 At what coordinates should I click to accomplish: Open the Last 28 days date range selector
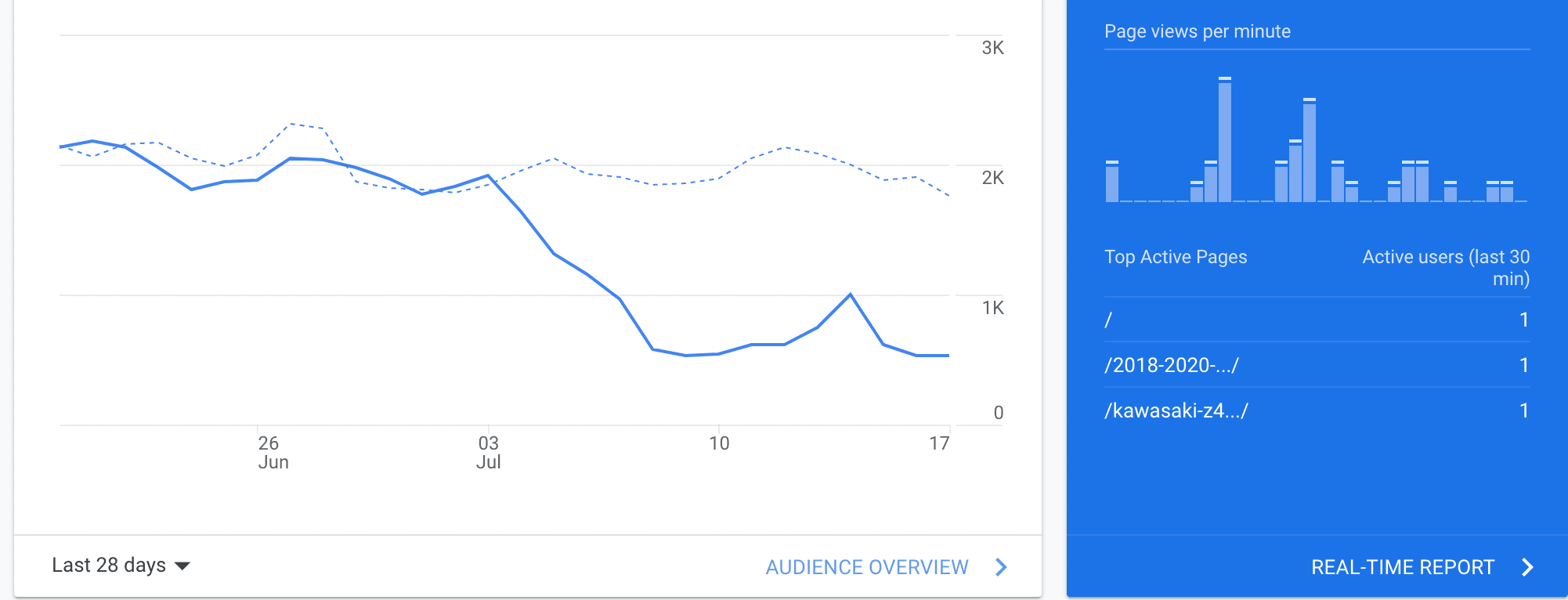click(x=110, y=565)
